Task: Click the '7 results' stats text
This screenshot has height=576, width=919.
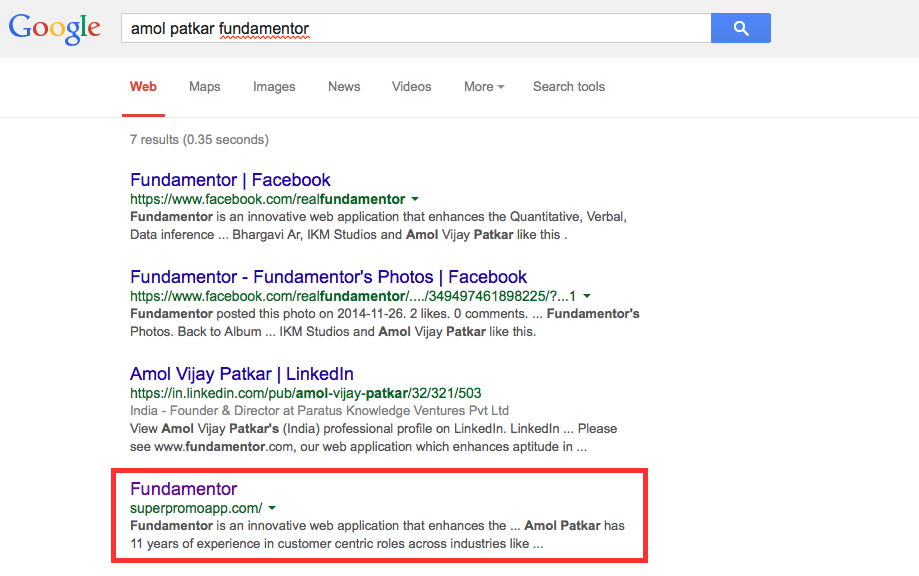Action: tap(199, 140)
